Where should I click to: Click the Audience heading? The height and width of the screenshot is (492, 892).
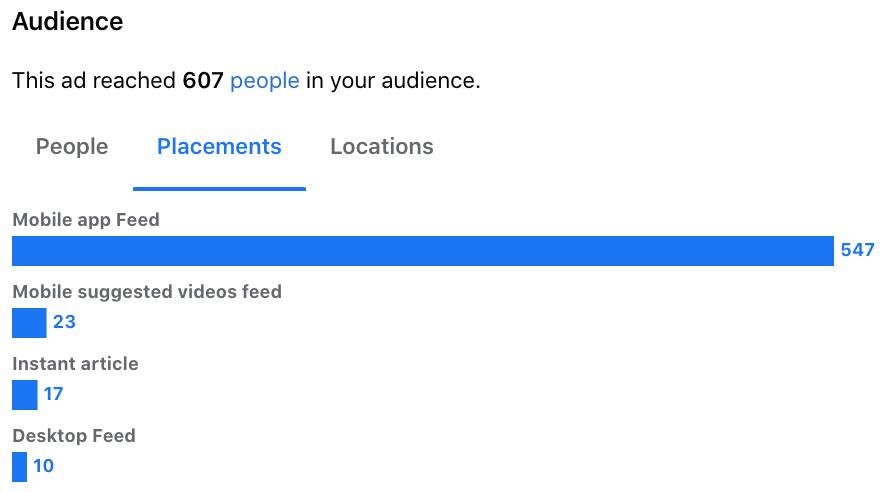coord(68,22)
